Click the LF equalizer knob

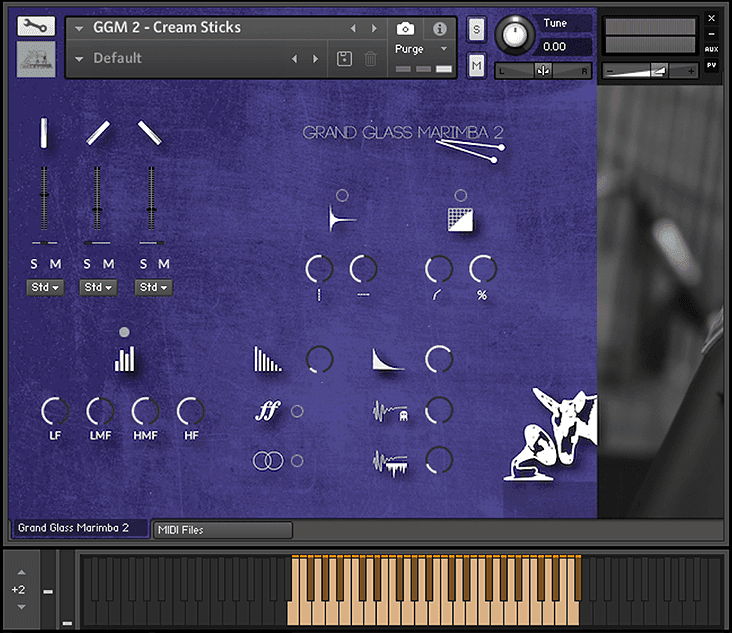pyautogui.click(x=55, y=411)
